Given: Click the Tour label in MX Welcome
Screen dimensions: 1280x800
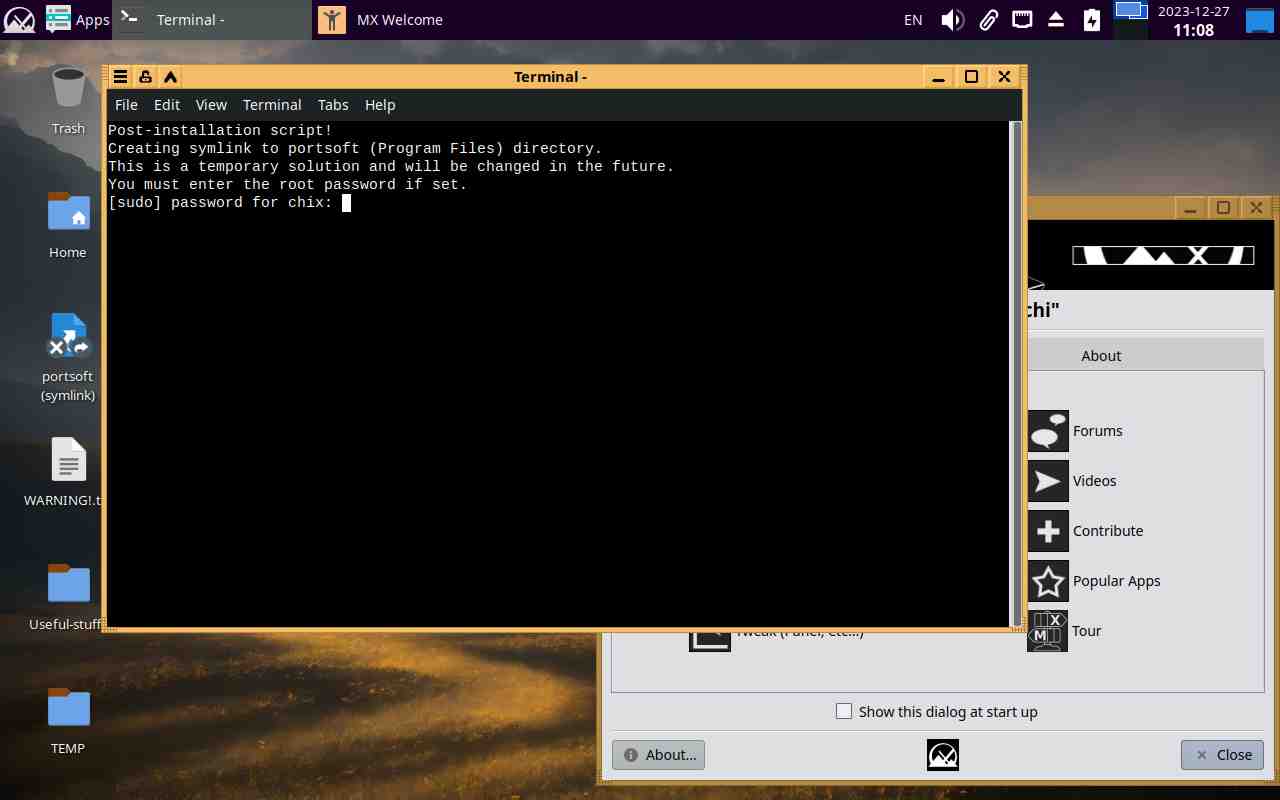Looking at the screenshot, I should point(1087,631).
